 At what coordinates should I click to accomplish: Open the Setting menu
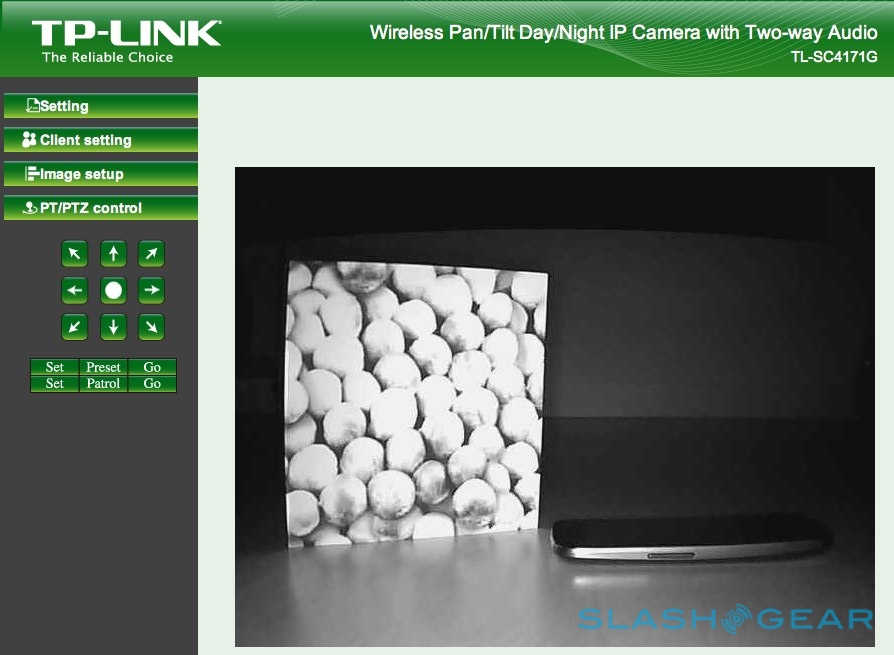[x=99, y=106]
